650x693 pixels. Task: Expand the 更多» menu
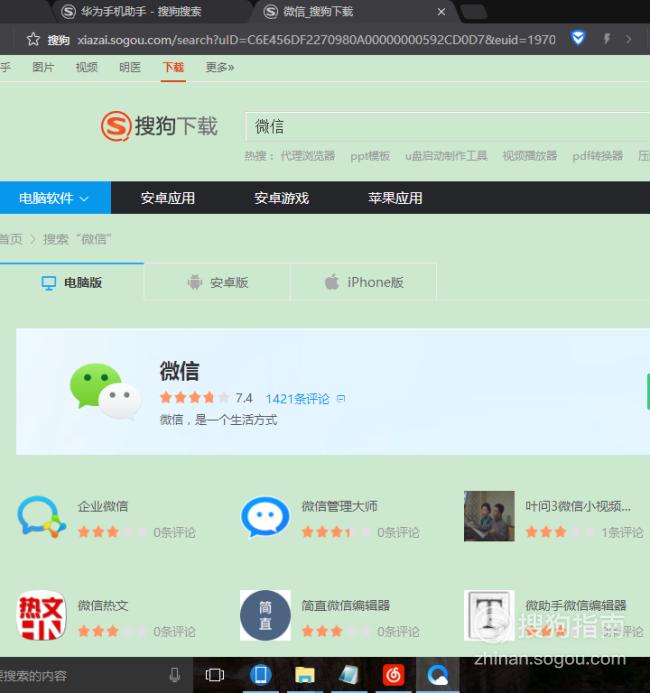tap(220, 67)
